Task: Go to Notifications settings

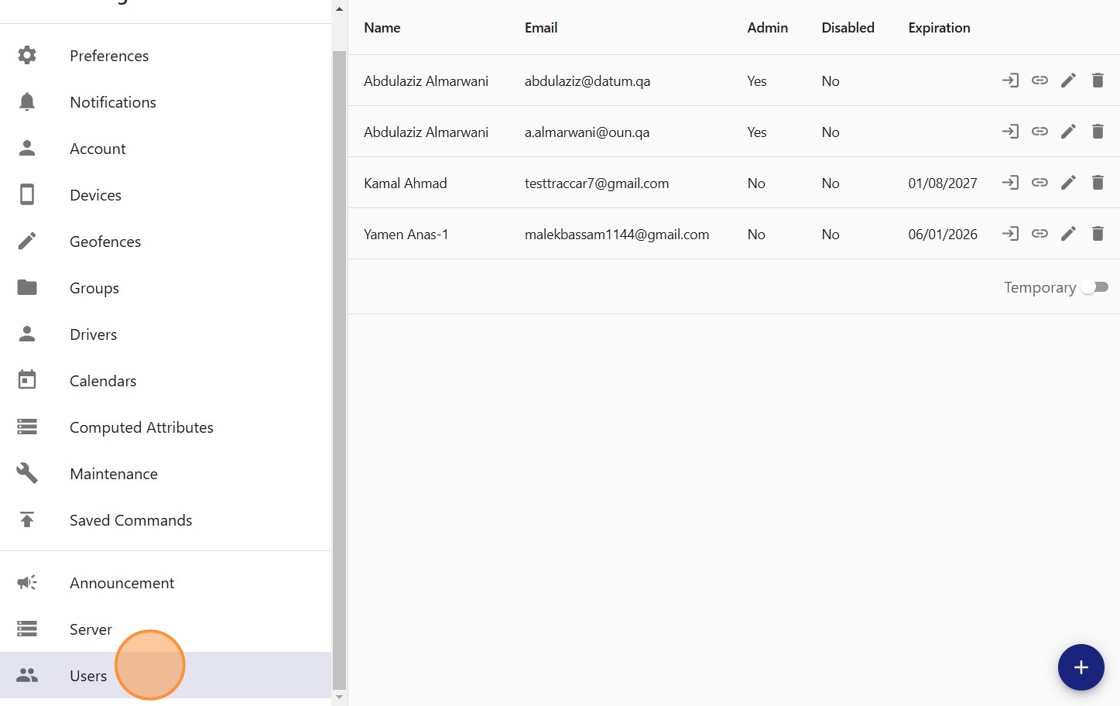Action: (x=113, y=102)
